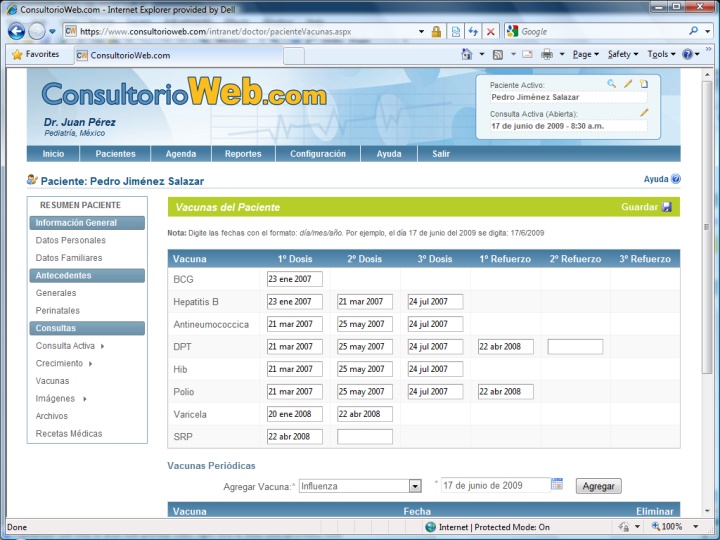
Task: Click the blue Help question icon in toolbar
Action: point(687,54)
